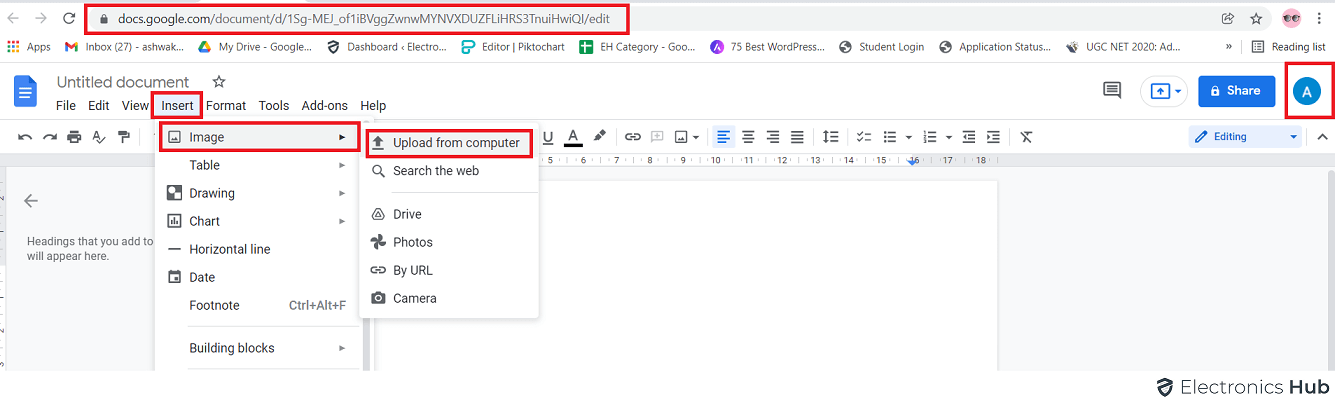Viewport: 1335px width, 398px height.
Task: Open the Reading list
Action: [1288, 46]
